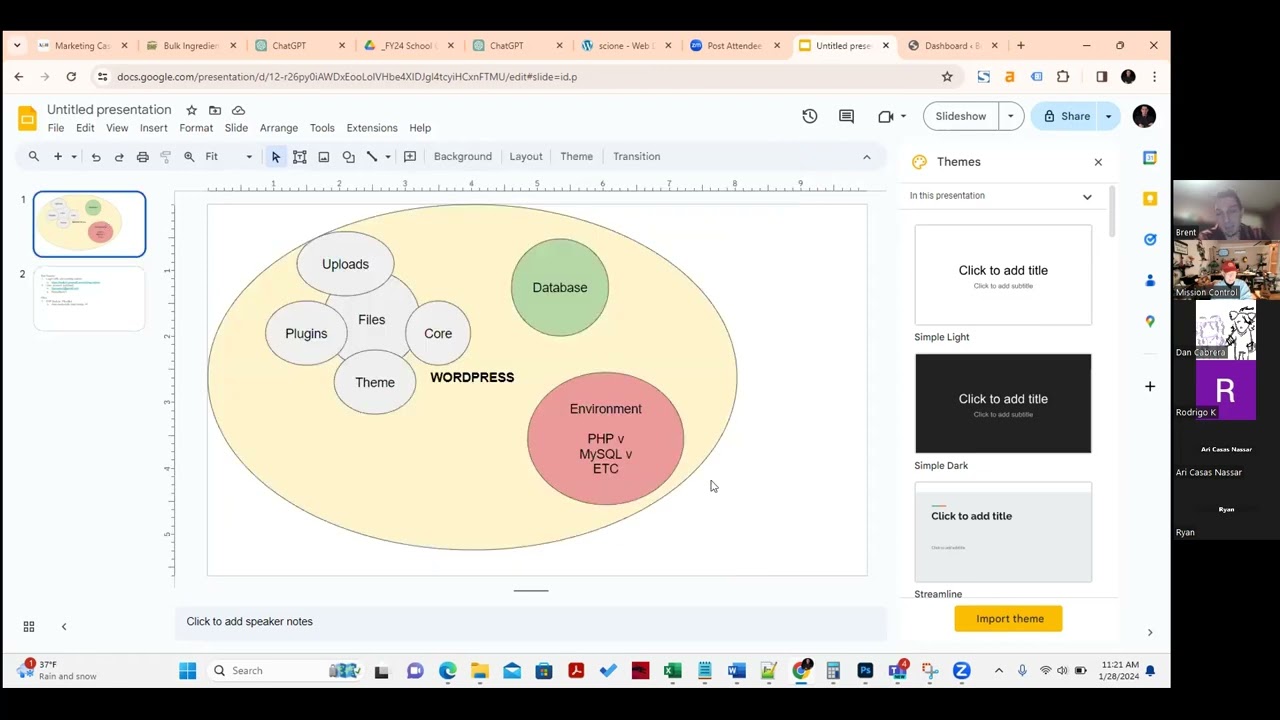Open the View menu

tap(117, 128)
